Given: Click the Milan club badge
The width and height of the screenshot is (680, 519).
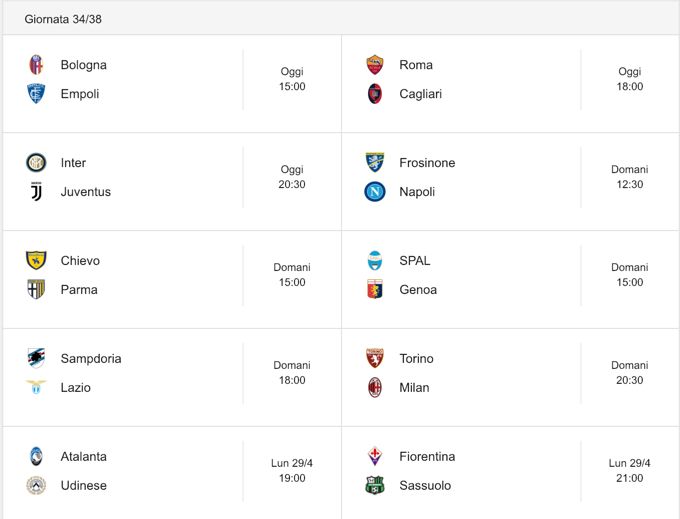Looking at the screenshot, I should [x=375, y=387].
